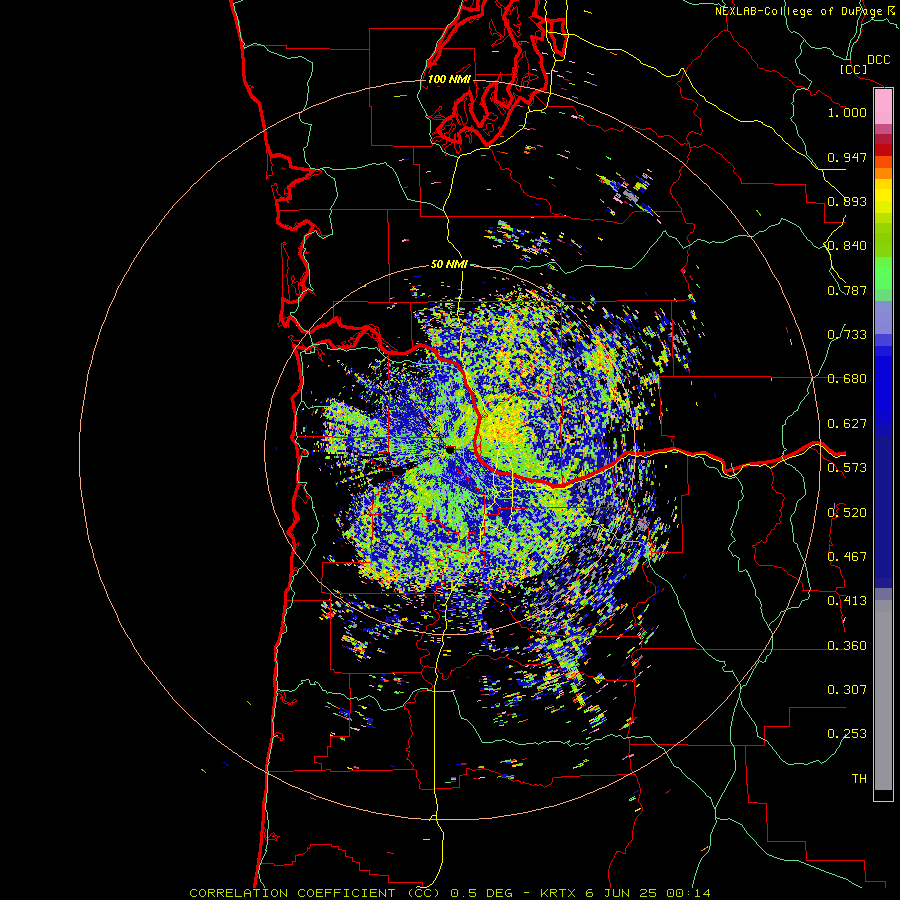This screenshot has width=900, height=900.
Task: Click the 0.893 scale value
Action: (x=847, y=201)
